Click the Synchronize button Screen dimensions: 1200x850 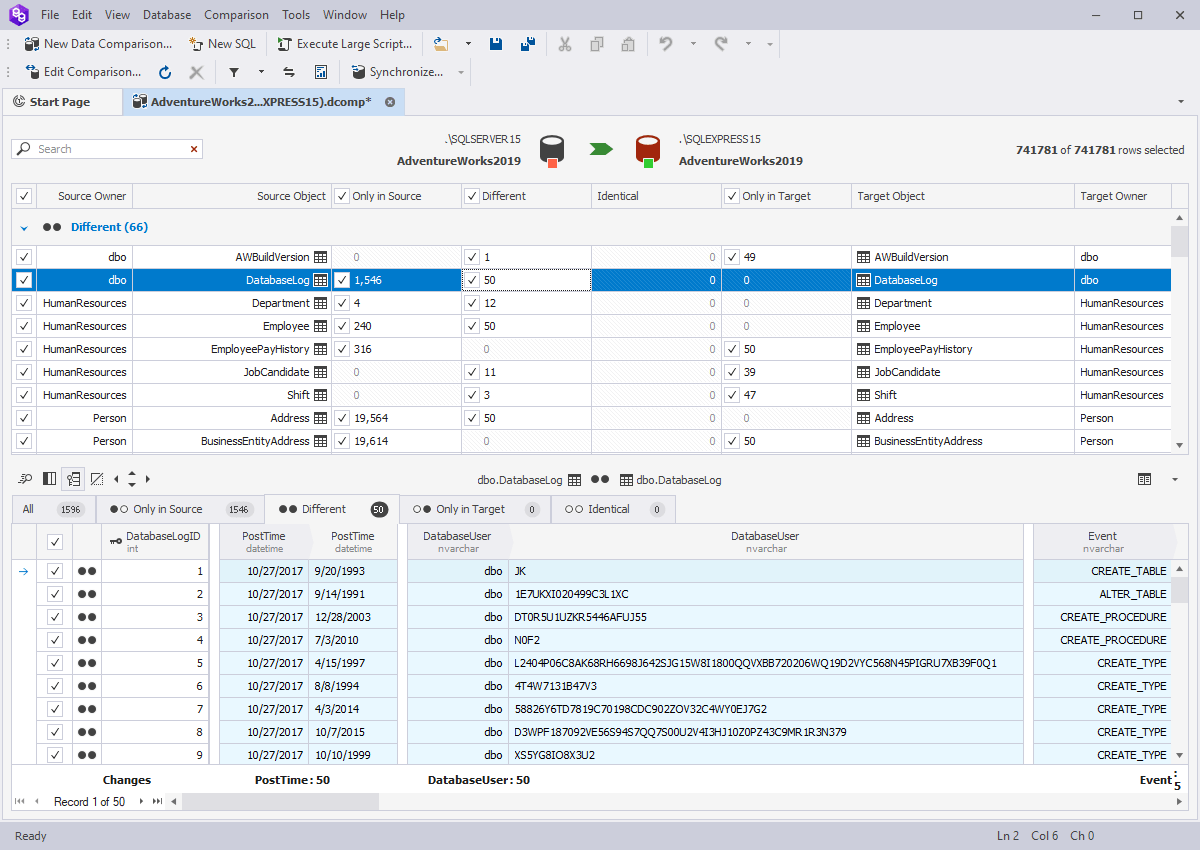coord(396,72)
